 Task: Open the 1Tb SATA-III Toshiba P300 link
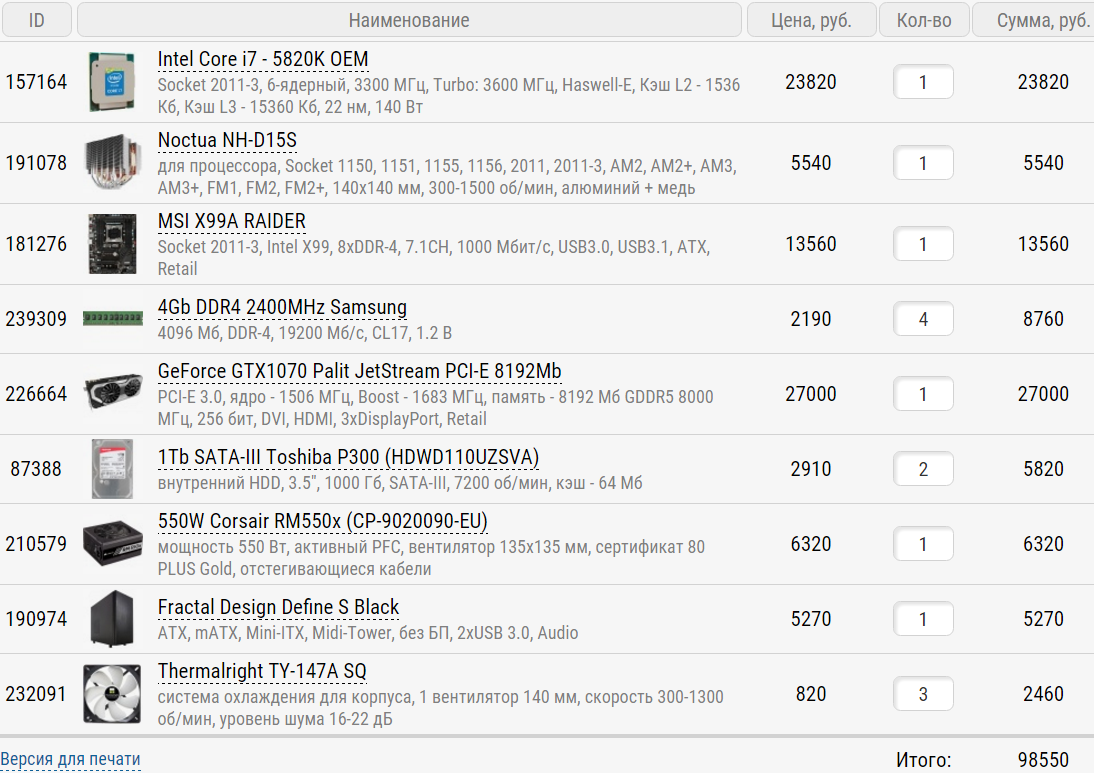pyautogui.click(x=348, y=458)
